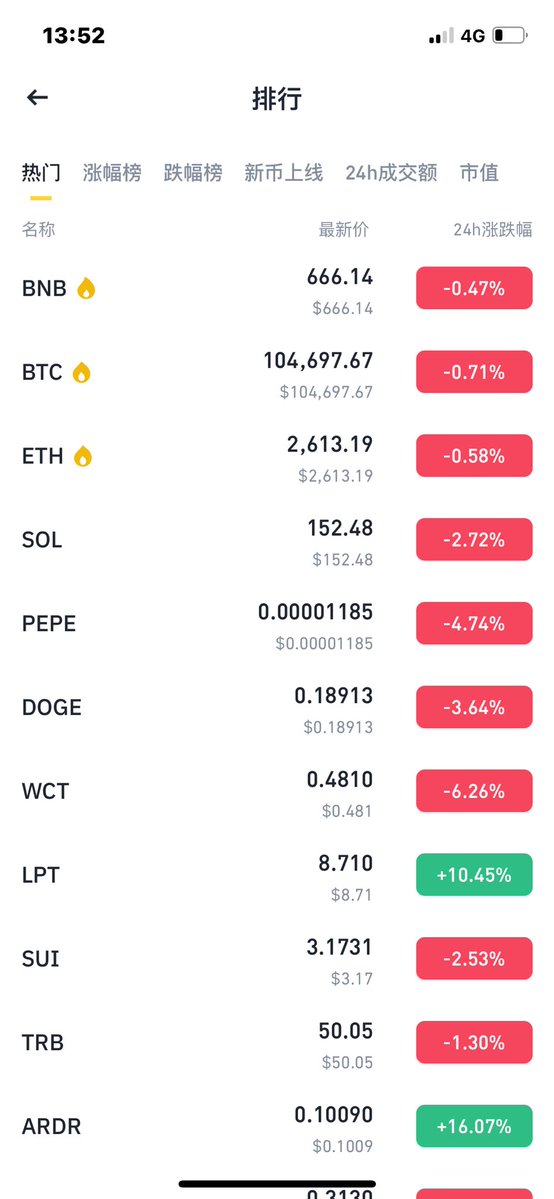This screenshot has height=1199, width=554.
Task: Tap the flame icon beside BNB
Action: point(86,288)
